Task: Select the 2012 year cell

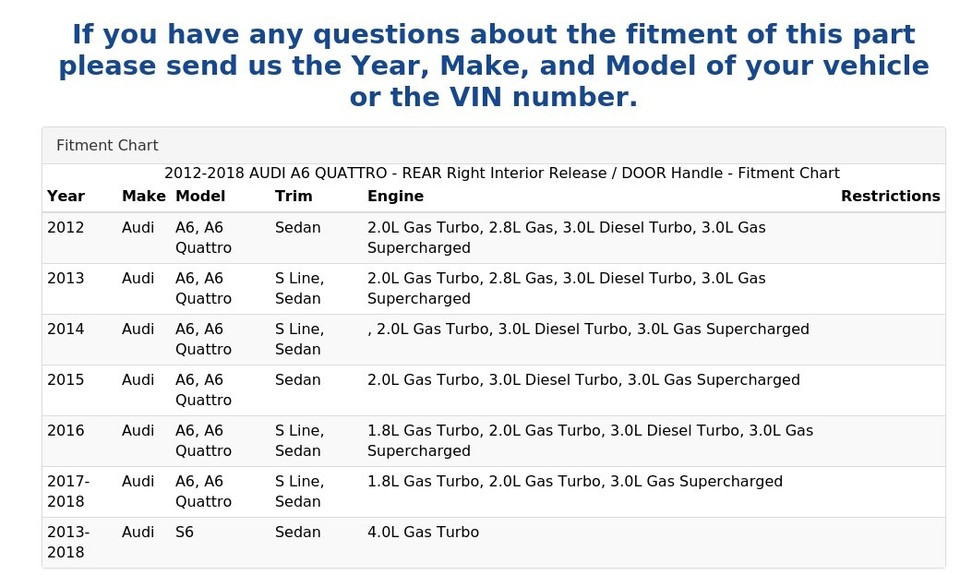Action: tap(66, 228)
